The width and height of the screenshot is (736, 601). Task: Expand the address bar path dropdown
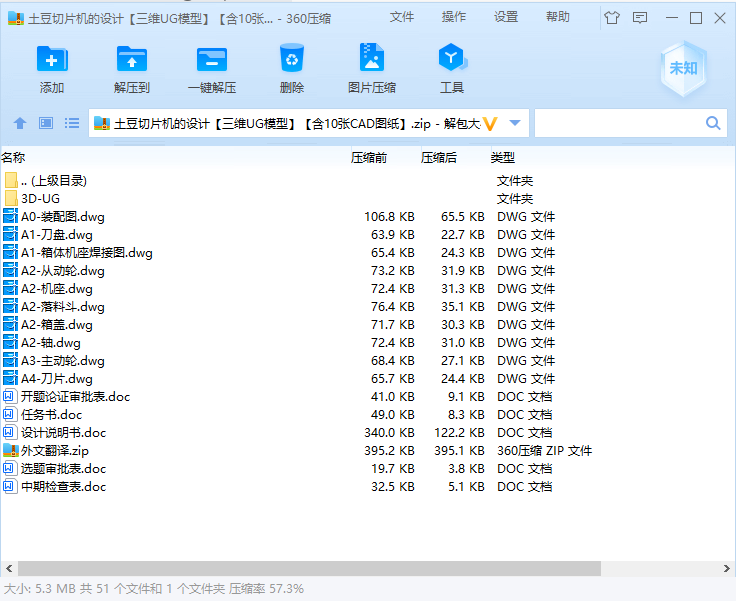[515, 123]
